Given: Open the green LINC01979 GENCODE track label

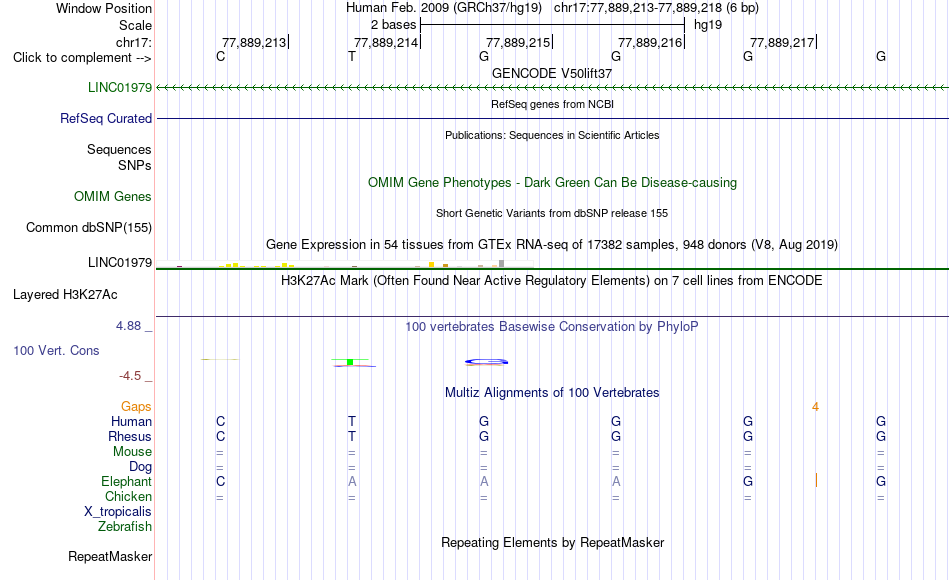Looking at the screenshot, I should coord(120,87).
